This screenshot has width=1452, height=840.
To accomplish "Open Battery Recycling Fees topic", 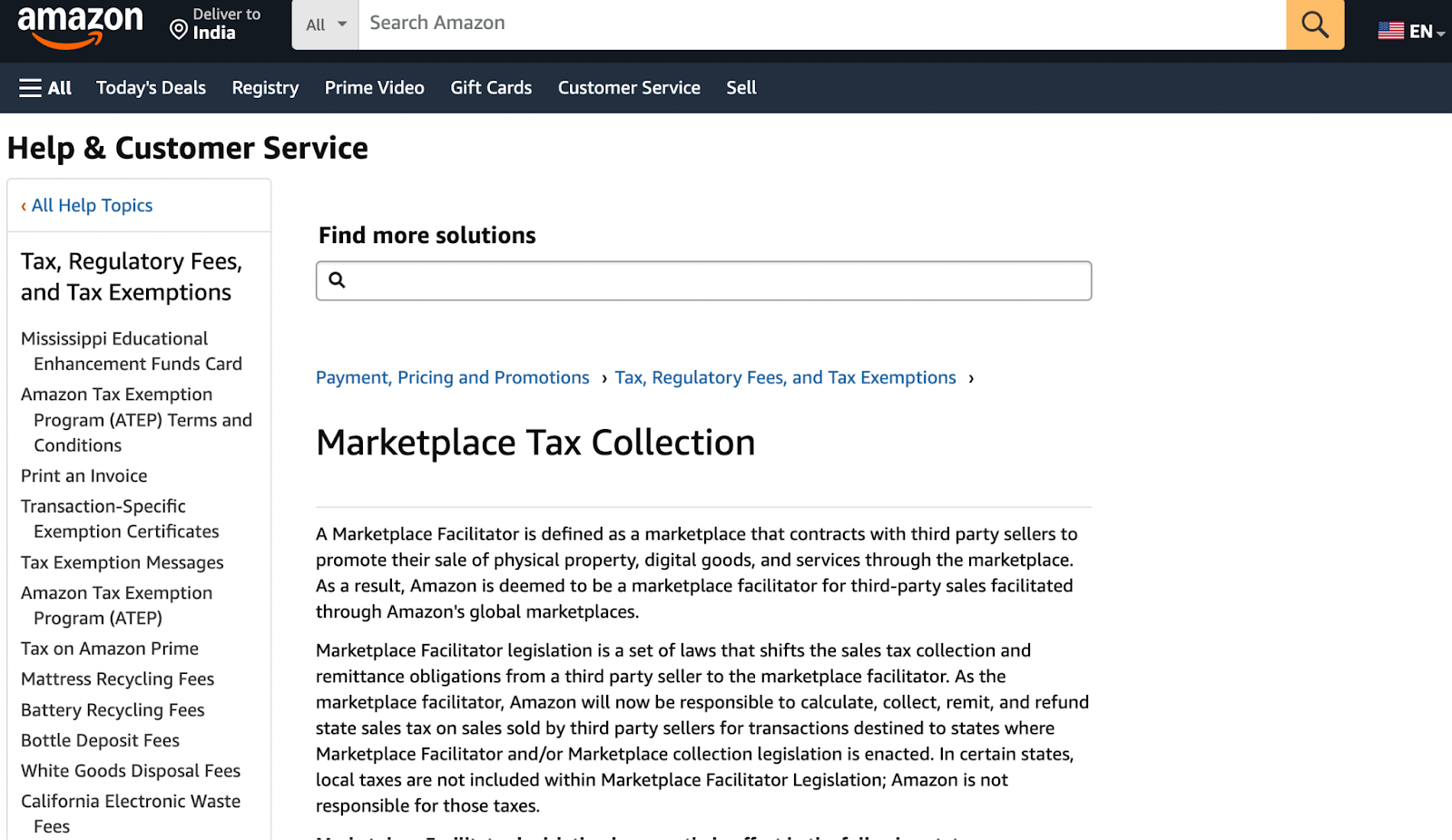I will coord(113,710).
